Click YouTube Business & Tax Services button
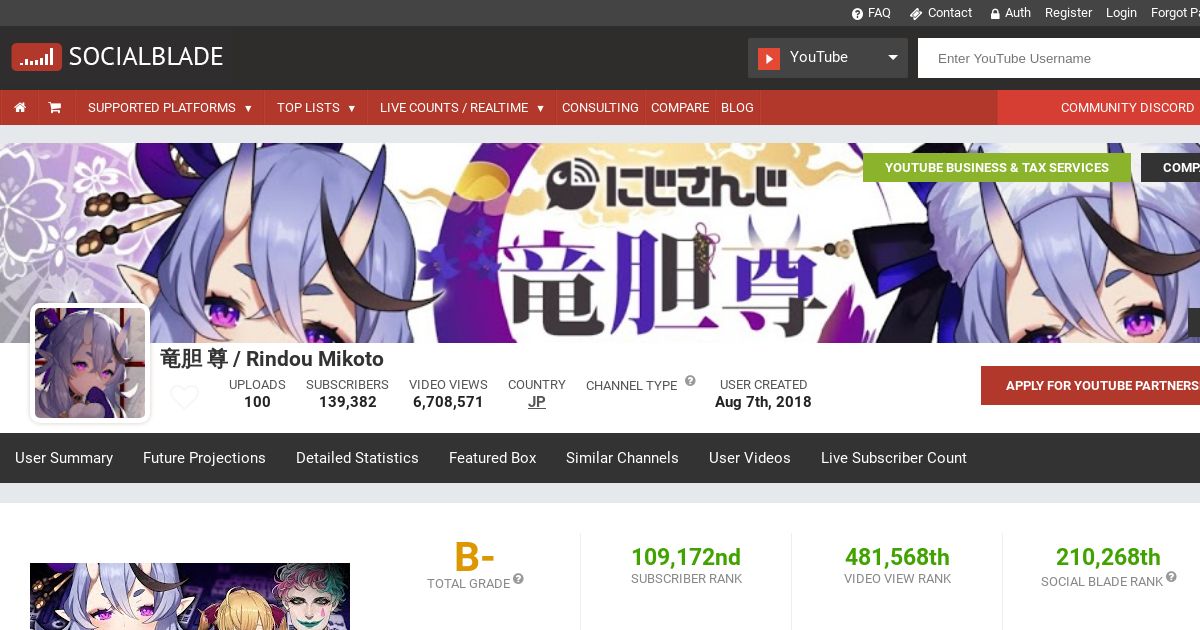 click(x=997, y=167)
